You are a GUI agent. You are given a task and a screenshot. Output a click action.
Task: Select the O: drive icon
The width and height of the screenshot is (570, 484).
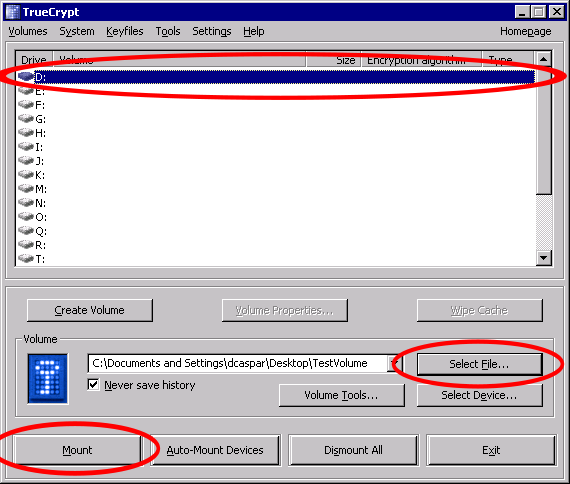click(25, 216)
